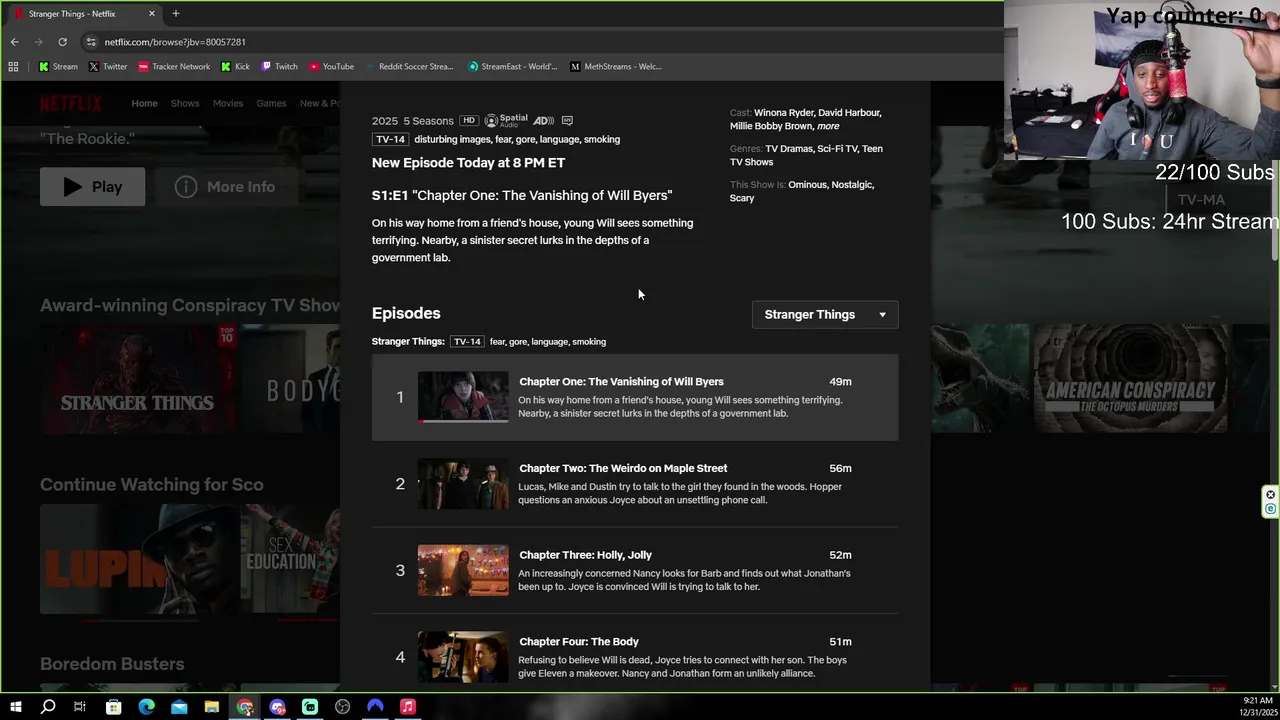Click episode 1 red progress bar

(x=463, y=421)
